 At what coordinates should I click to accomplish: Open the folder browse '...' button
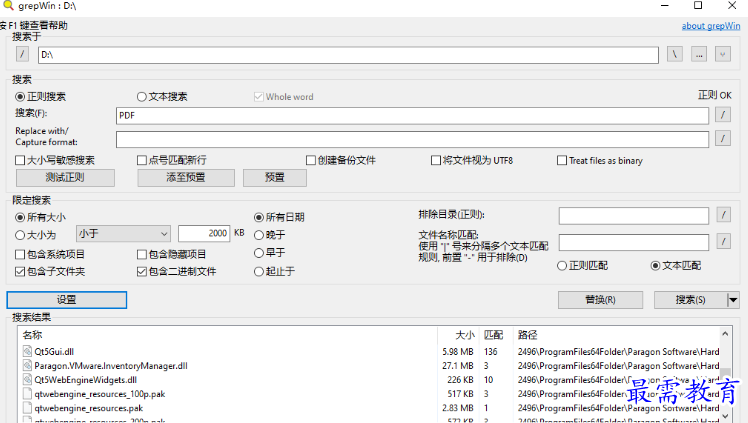coord(699,54)
